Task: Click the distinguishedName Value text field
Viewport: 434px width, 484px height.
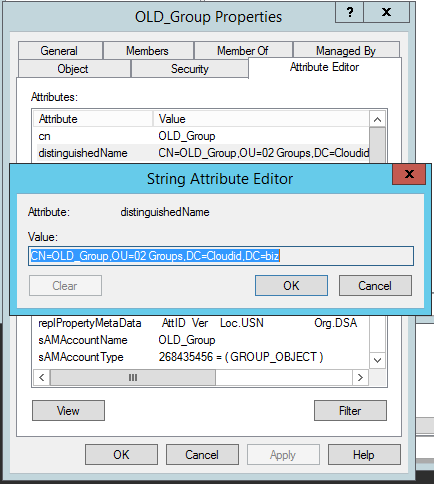Action: 221,256
